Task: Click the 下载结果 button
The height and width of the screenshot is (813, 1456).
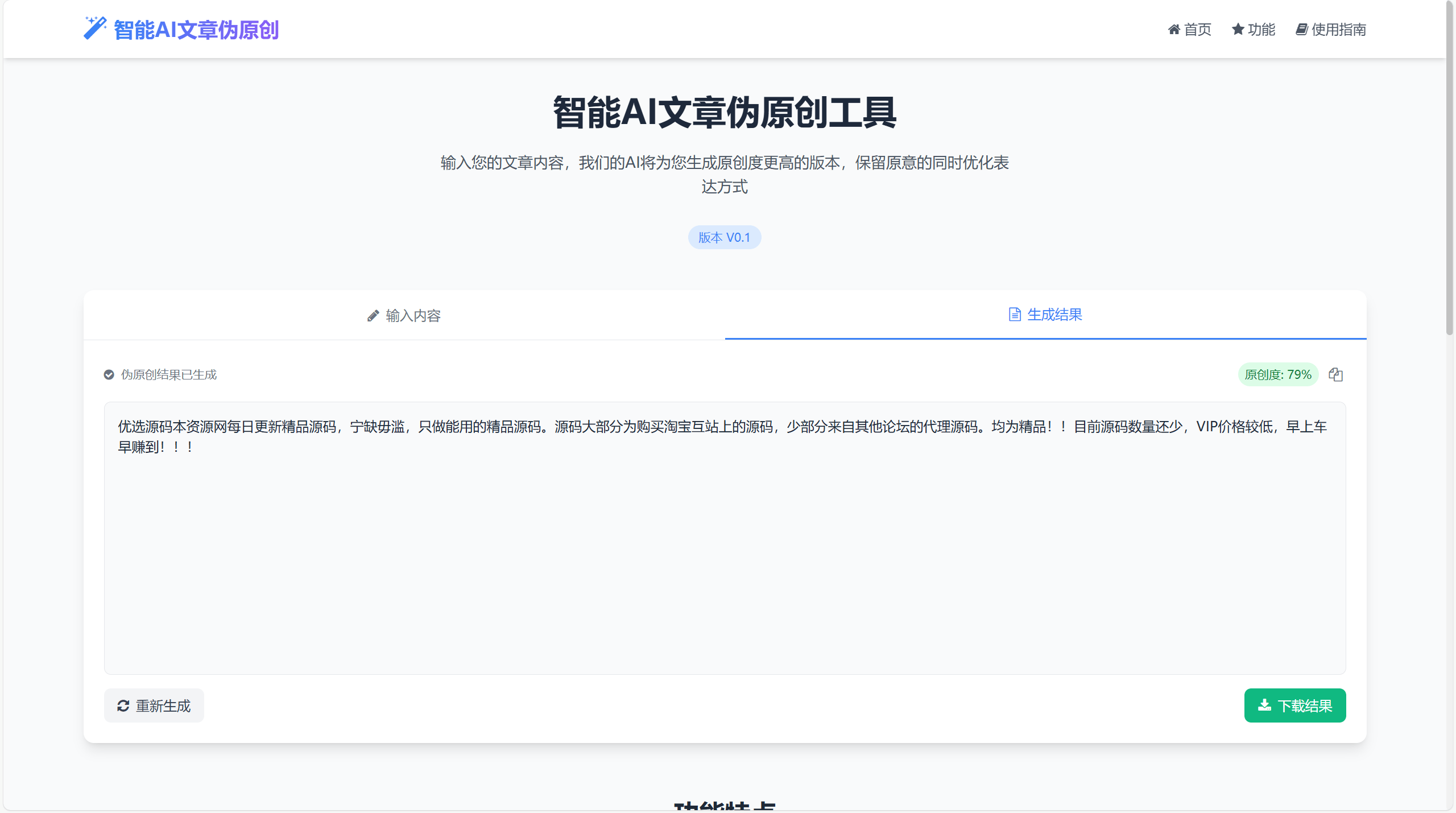Action: pyautogui.click(x=1295, y=705)
